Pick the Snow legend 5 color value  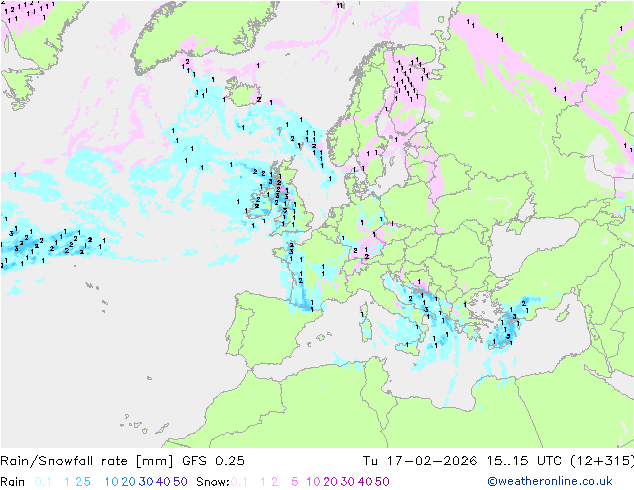point(295,482)
